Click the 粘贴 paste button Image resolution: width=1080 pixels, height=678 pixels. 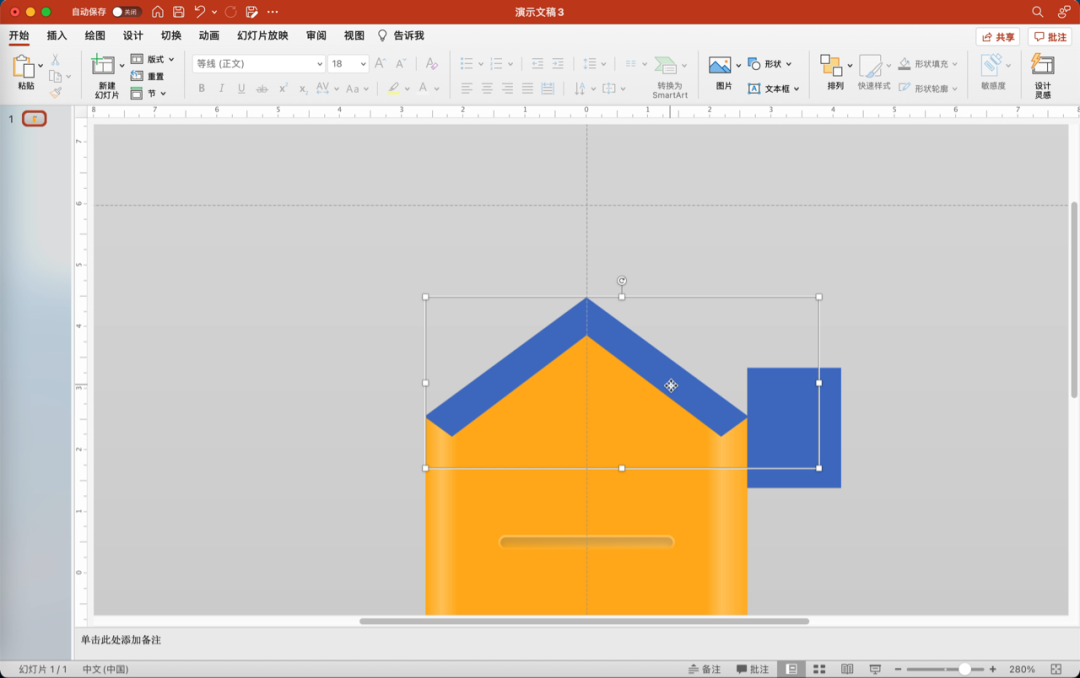[x=24, y=72]
